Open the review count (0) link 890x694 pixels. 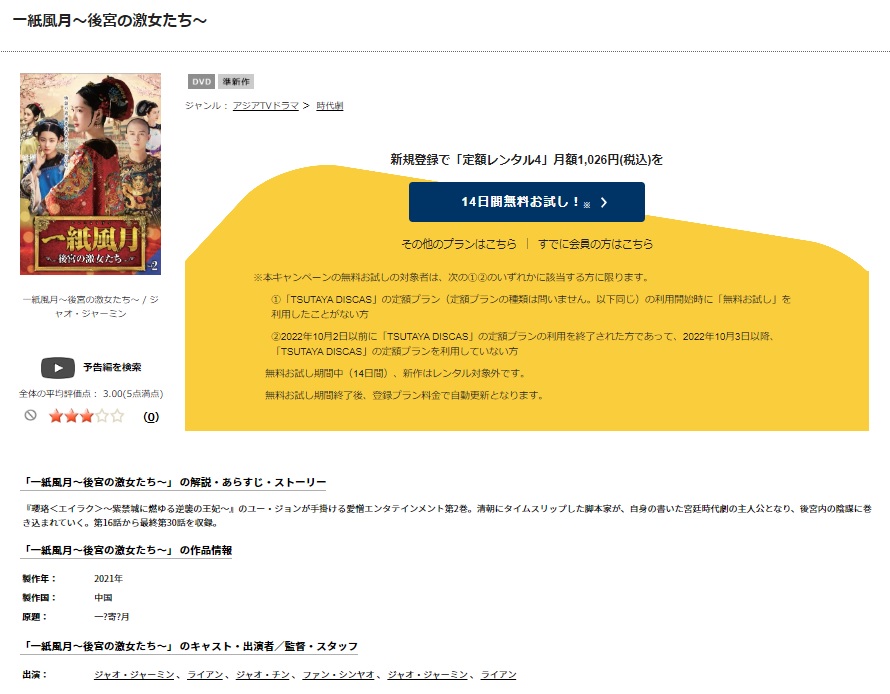click(151, 417)
